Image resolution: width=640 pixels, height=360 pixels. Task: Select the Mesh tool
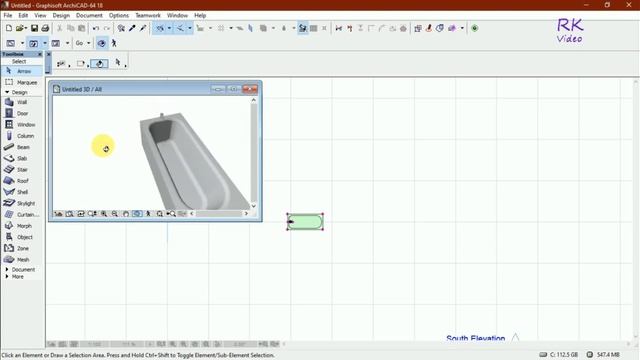pos(21,259)
